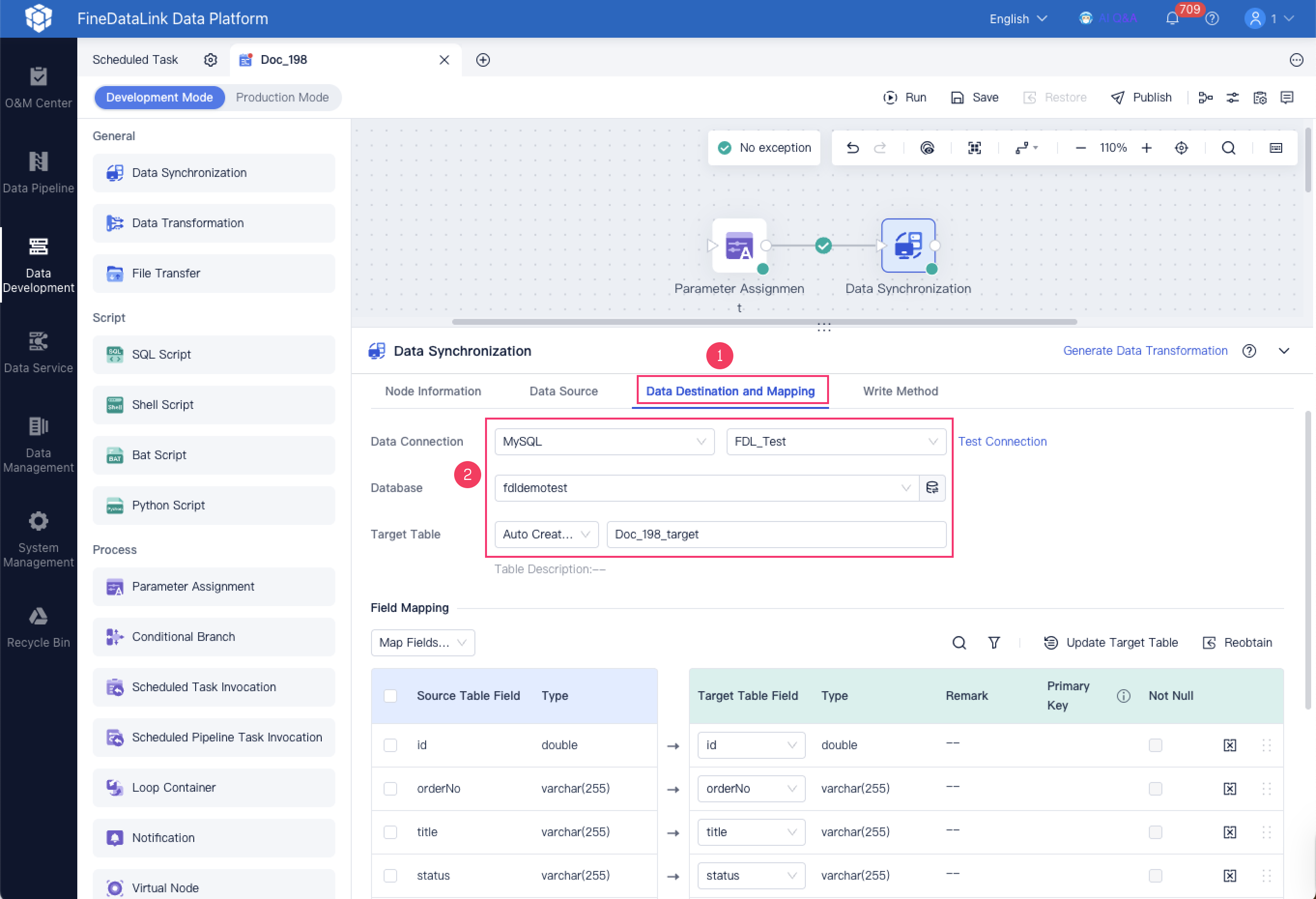Viewport: 1316px width, 899px height.
Task: Click the canvas locate/center target icon
Action: click(x=1181, y=148)
